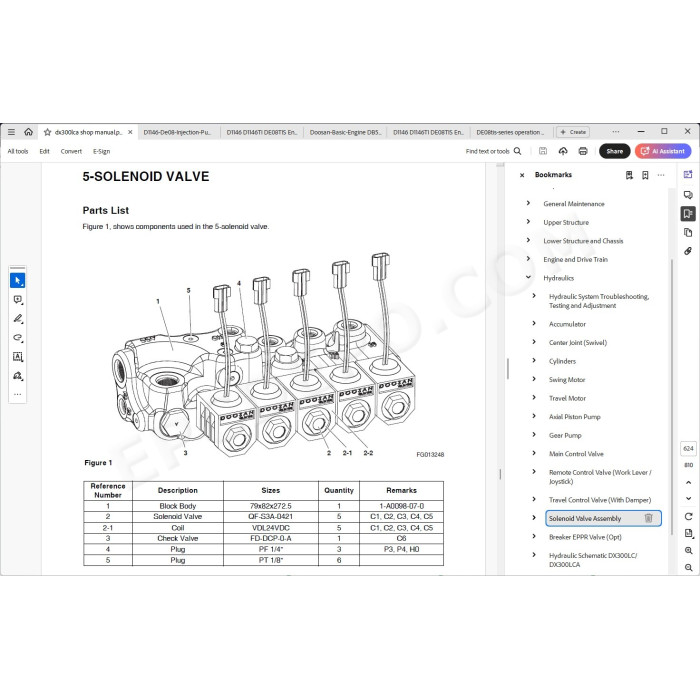This screenshot has width=700, height=700.
Task: Open page display options icon
Action: click(x=688, y=533)
